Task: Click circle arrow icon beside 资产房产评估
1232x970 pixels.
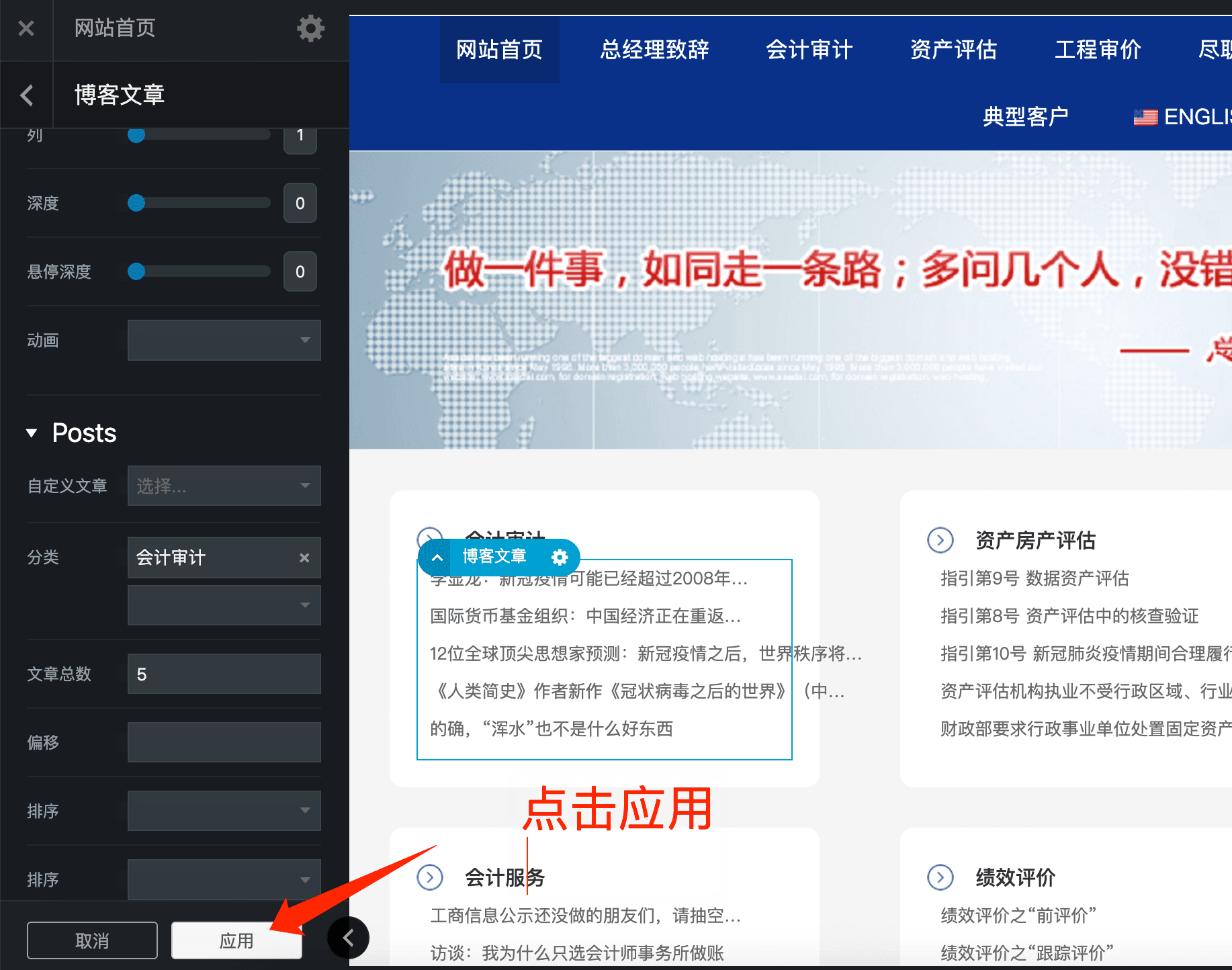Action: [940, 540]
